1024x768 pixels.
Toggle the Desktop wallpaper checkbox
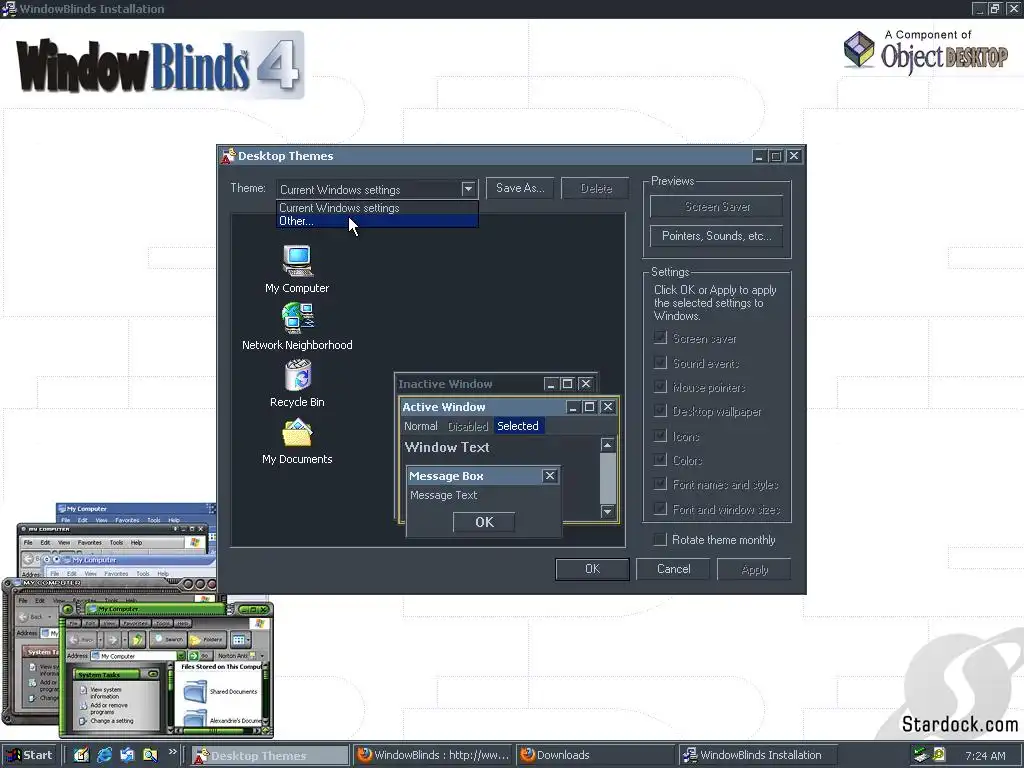[x=660, y=411]
